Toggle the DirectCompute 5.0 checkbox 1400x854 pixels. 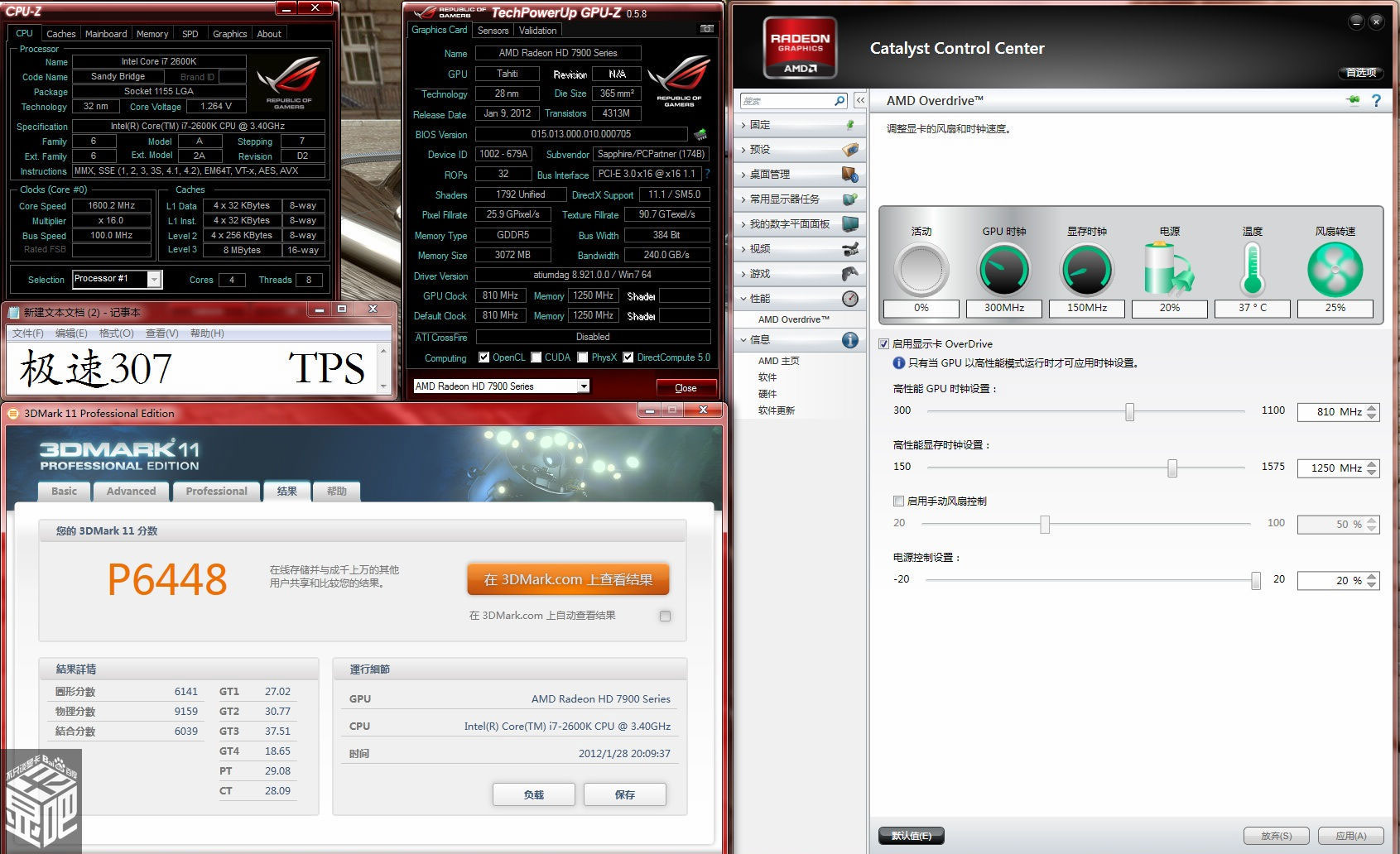point(628,357)
